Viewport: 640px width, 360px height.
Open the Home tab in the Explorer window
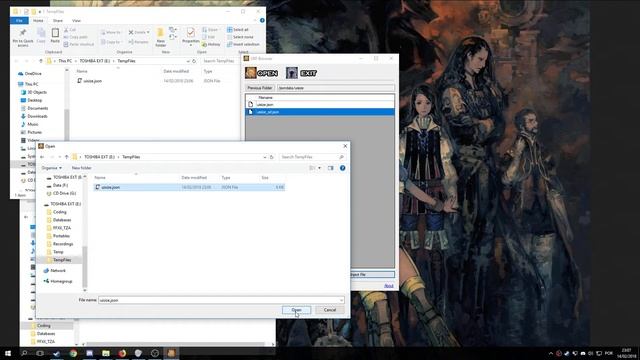pos(38,20)
